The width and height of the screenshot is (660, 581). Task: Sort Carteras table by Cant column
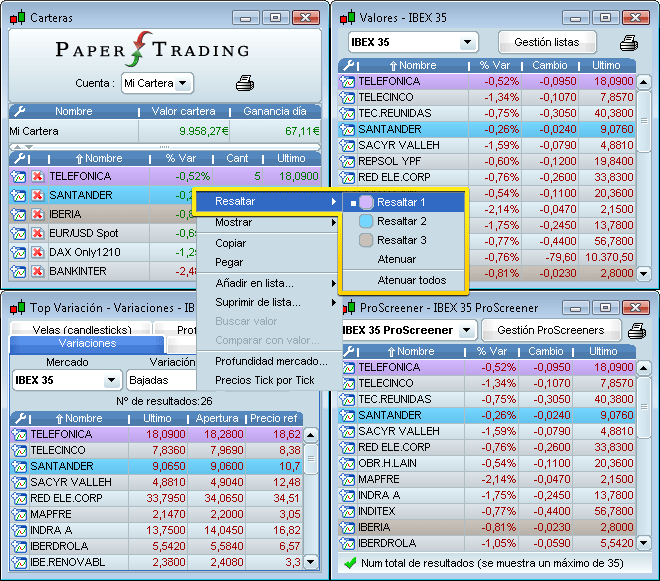click(237, 159)
